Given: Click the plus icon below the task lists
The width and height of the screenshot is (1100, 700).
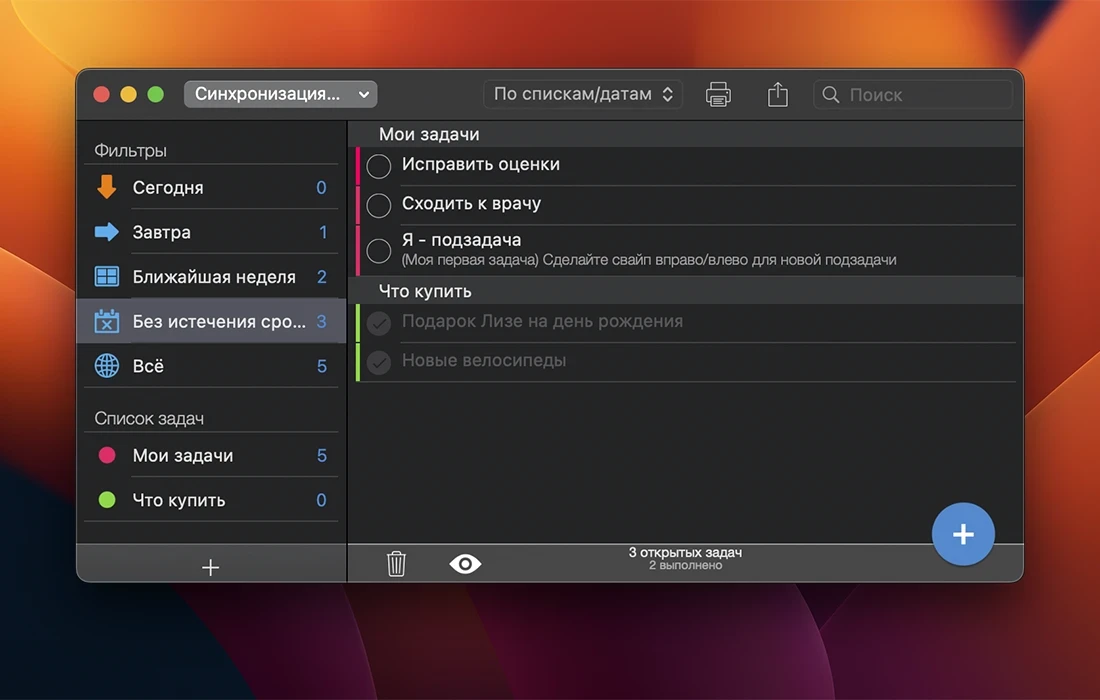Looking at the screenshot, I should (x=210, y=568).
